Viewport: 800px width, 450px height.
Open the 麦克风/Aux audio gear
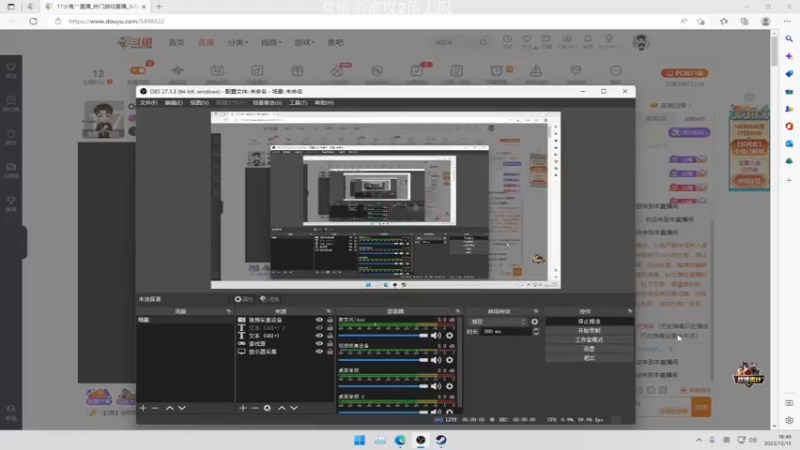tap(449, 335)
